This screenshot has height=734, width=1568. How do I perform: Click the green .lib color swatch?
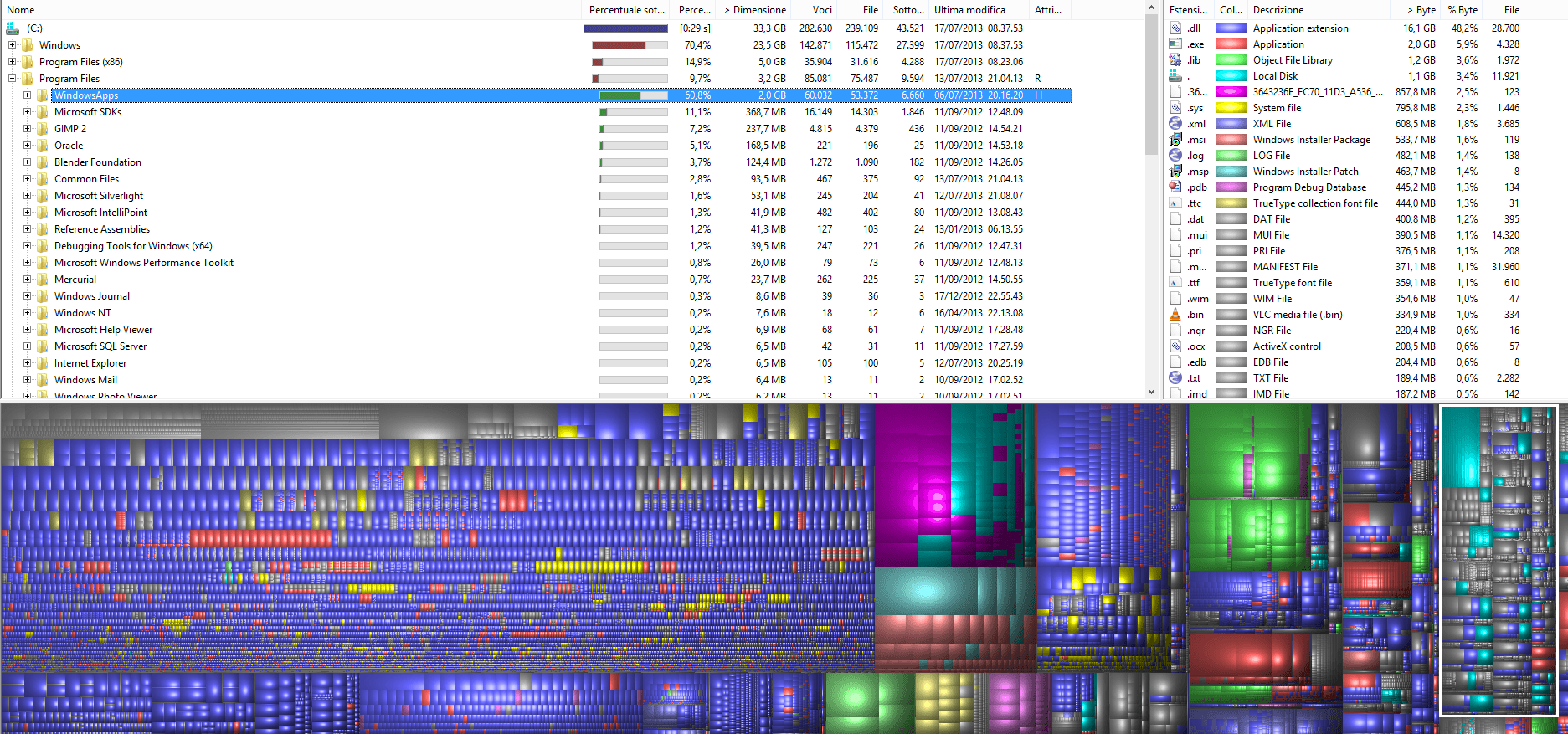1231,60
